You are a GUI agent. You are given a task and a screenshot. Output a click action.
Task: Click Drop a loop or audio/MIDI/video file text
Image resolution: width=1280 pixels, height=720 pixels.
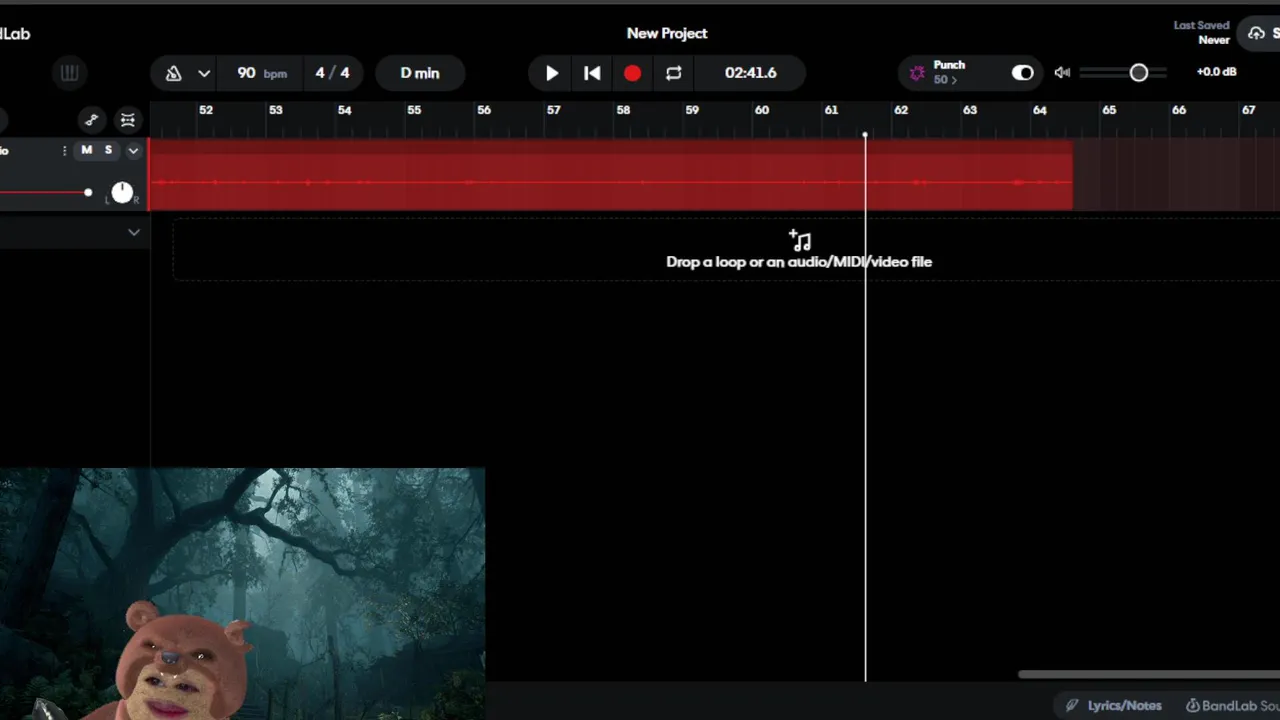(x=799, y=262)
